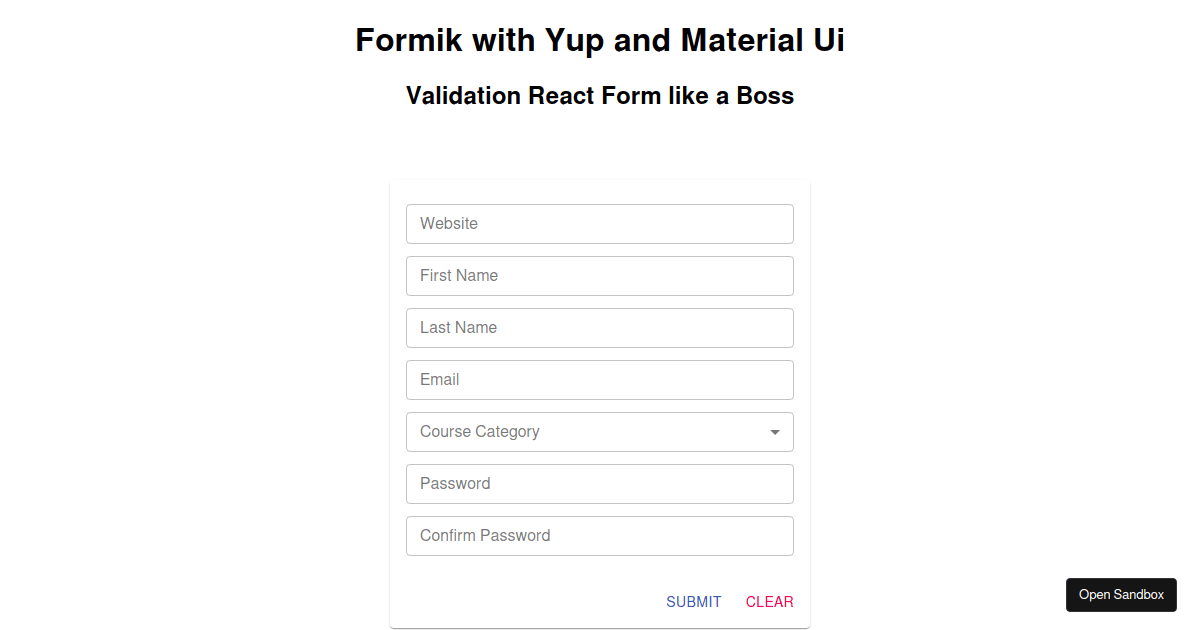Click the blue SUBMIT text link
This screenshot has height=630, width=1200.
pos(693,601)
